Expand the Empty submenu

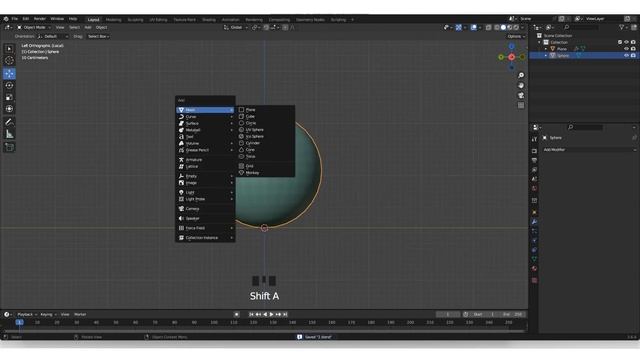(205, 176)
